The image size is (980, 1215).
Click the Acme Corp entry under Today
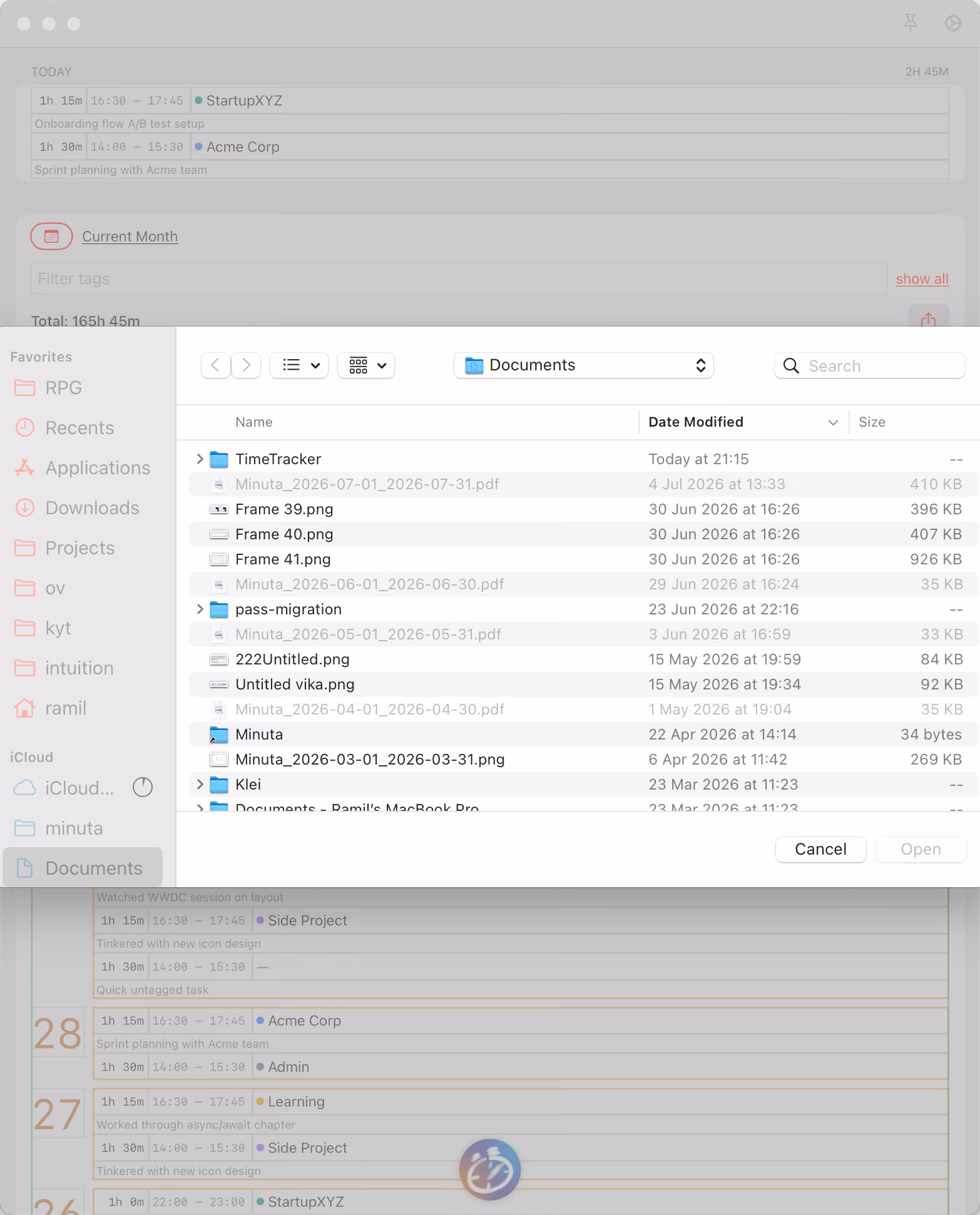point(490,147)
